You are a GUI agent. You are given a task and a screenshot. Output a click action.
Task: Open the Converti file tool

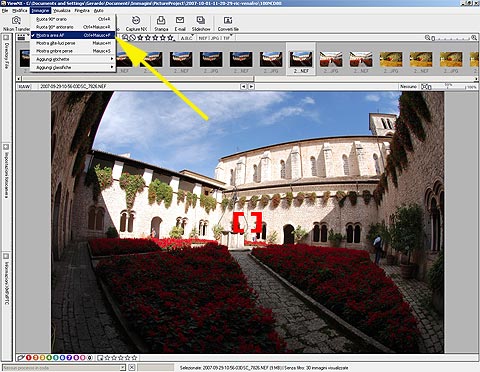click(228, 23)
